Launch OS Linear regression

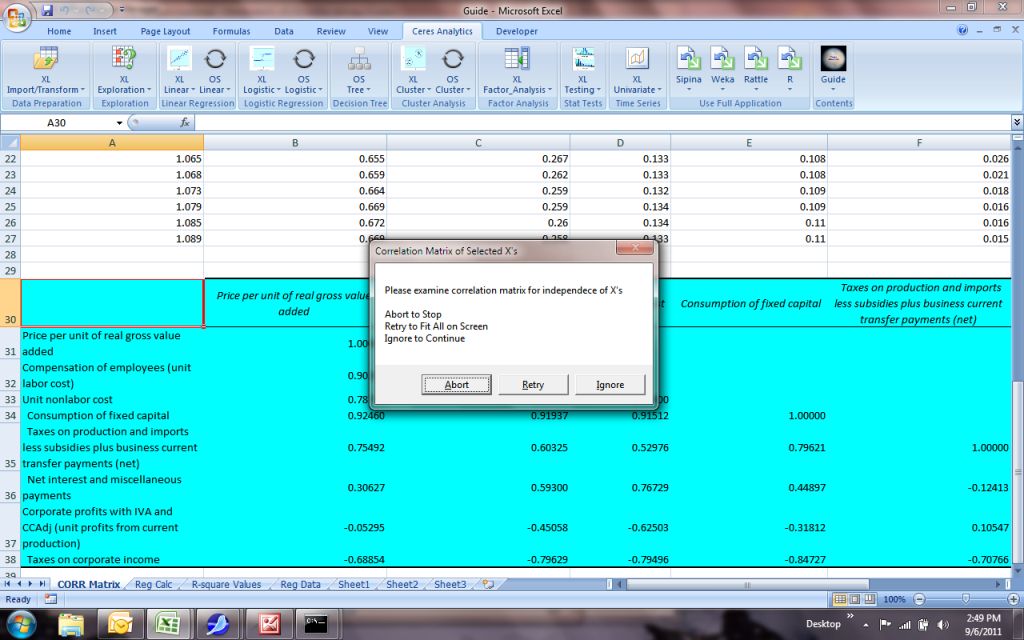point(214,71)
